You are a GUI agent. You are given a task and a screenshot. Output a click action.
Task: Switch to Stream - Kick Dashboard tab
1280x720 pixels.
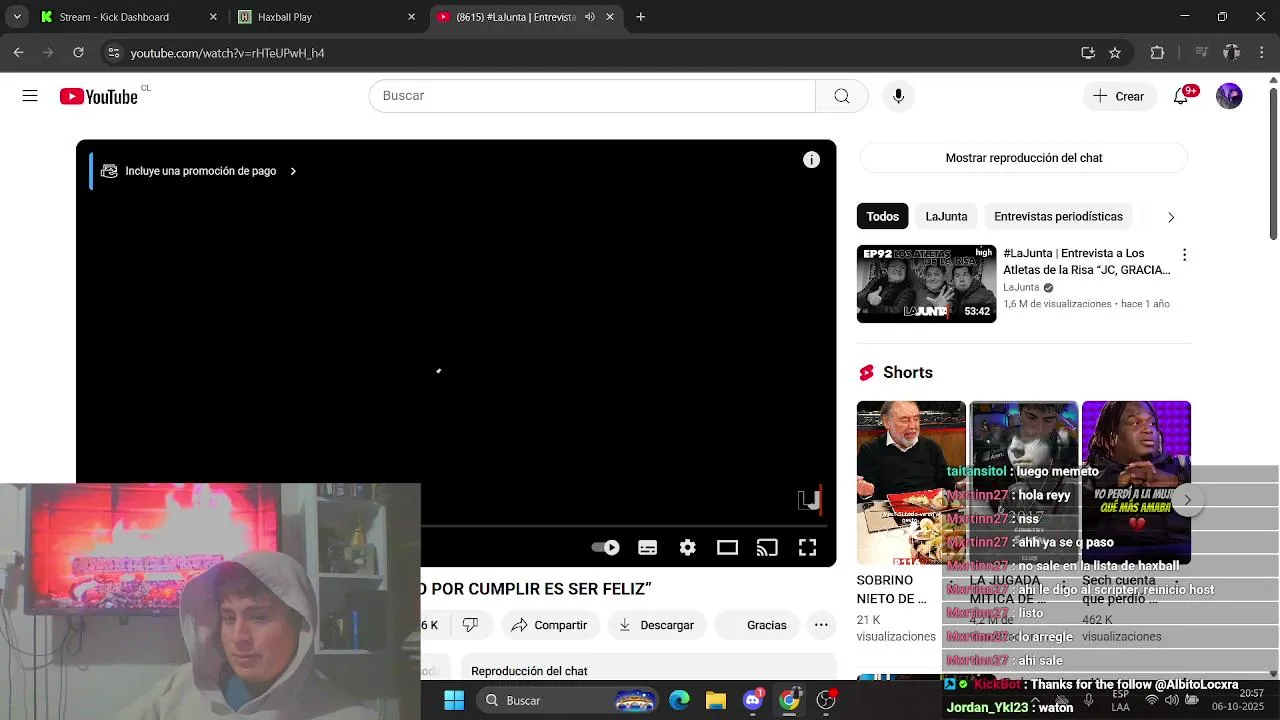[x=126, y=17]
